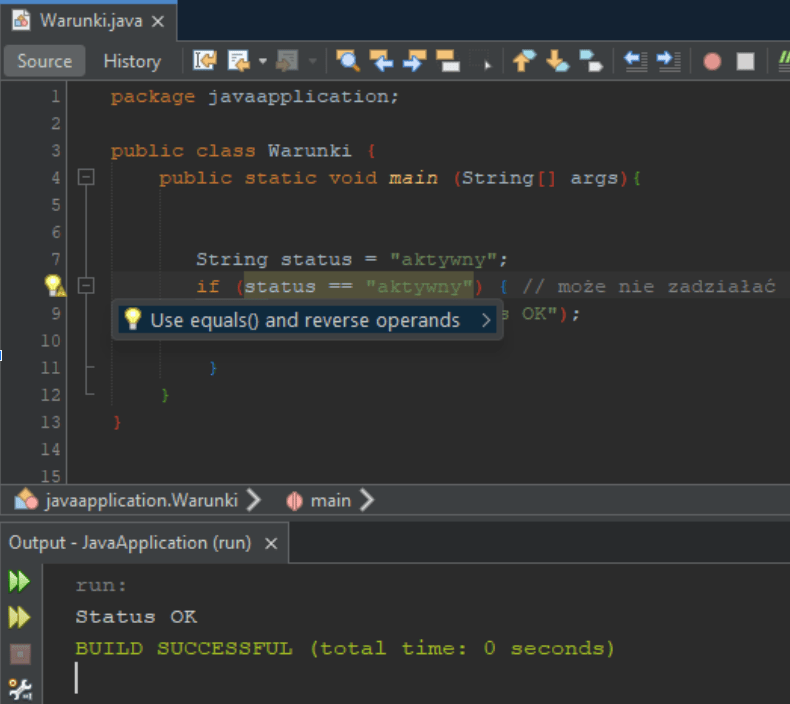Collapse the main method fold

[86, 178]
